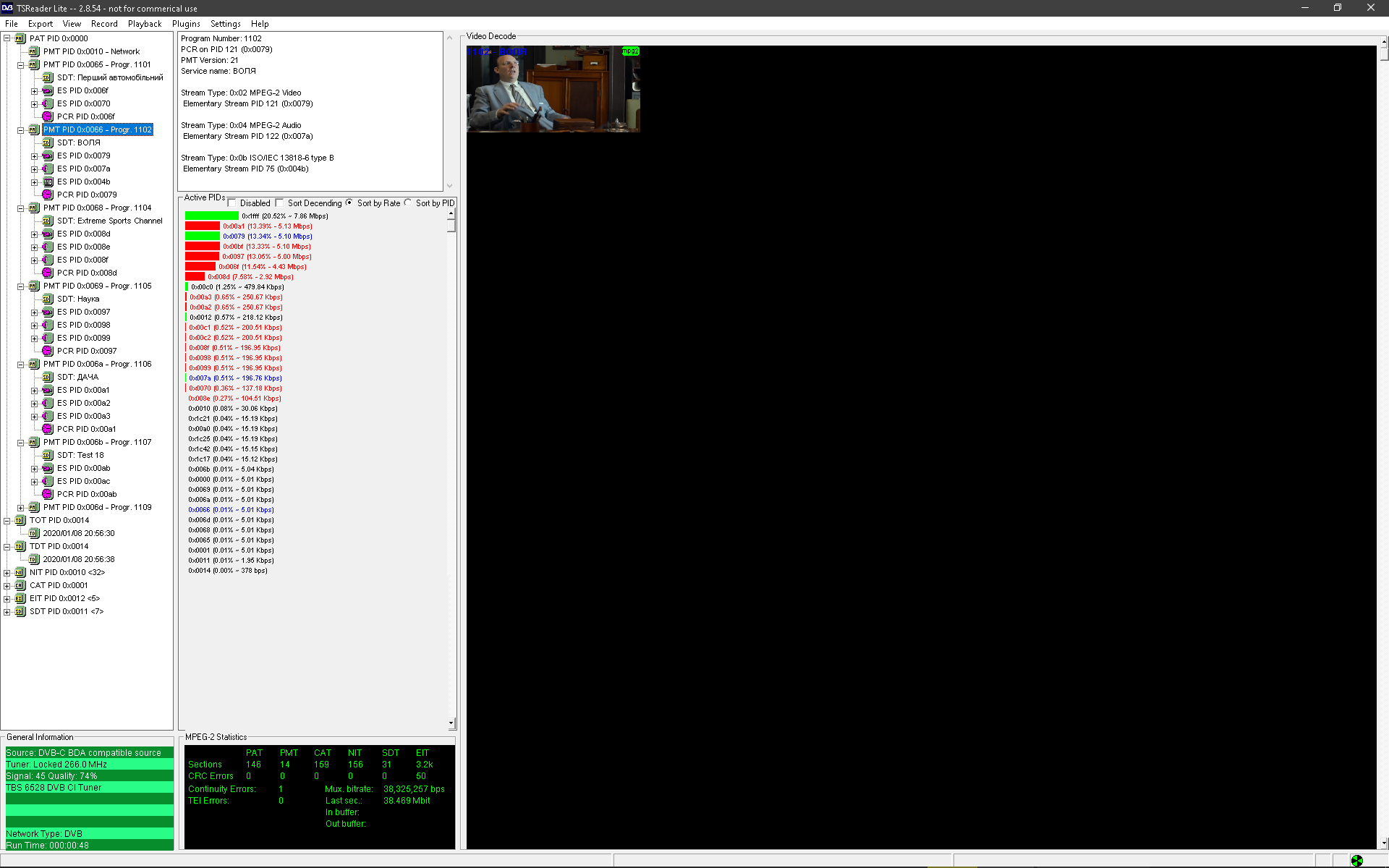
Task: Click the TOT PID 0x0014 table icon
Action: point(20,520)
